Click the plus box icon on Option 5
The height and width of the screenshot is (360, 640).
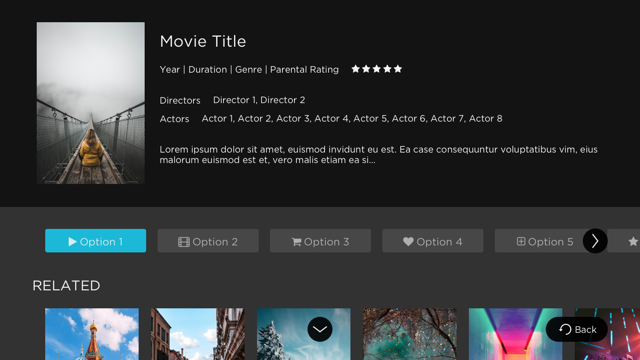coord(521,241)
